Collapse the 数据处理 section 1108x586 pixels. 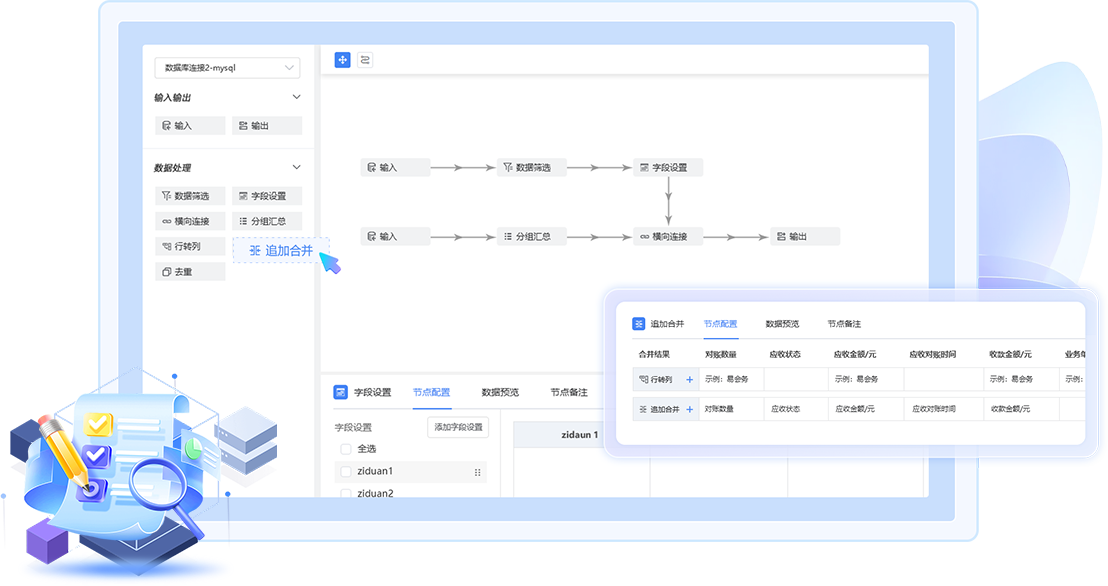296,167
